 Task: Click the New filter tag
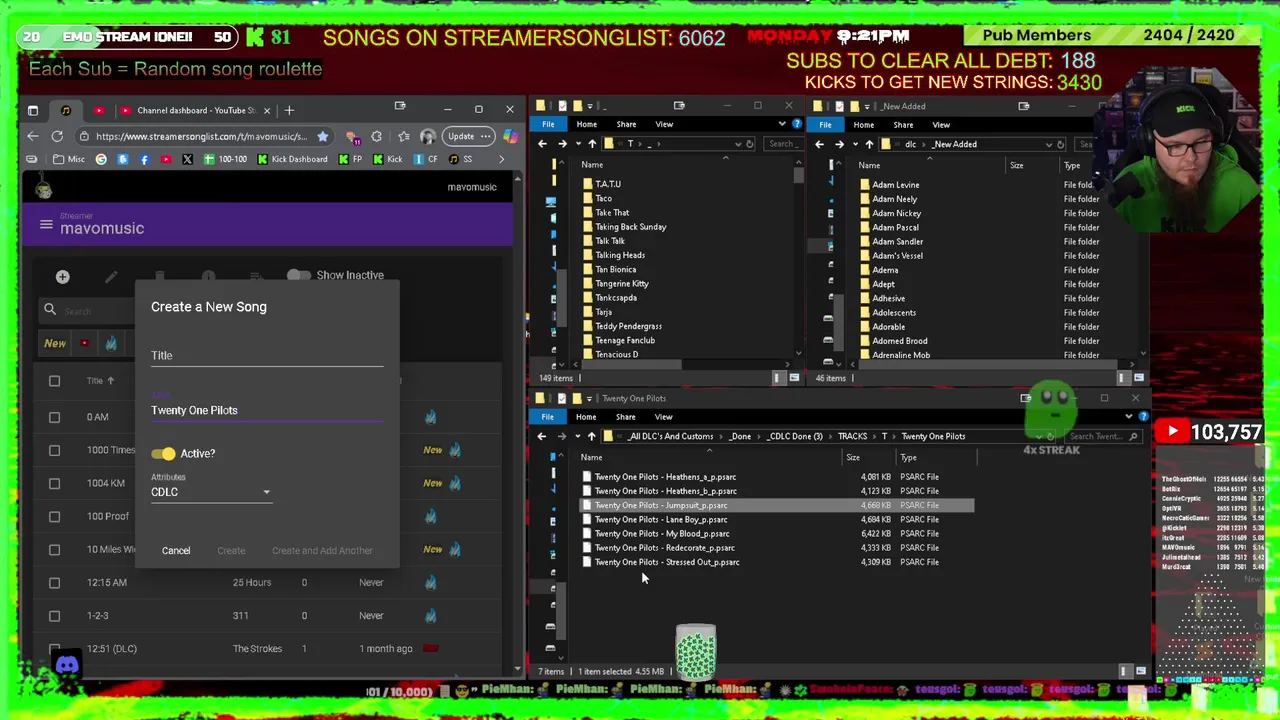(x=55, y=343)
